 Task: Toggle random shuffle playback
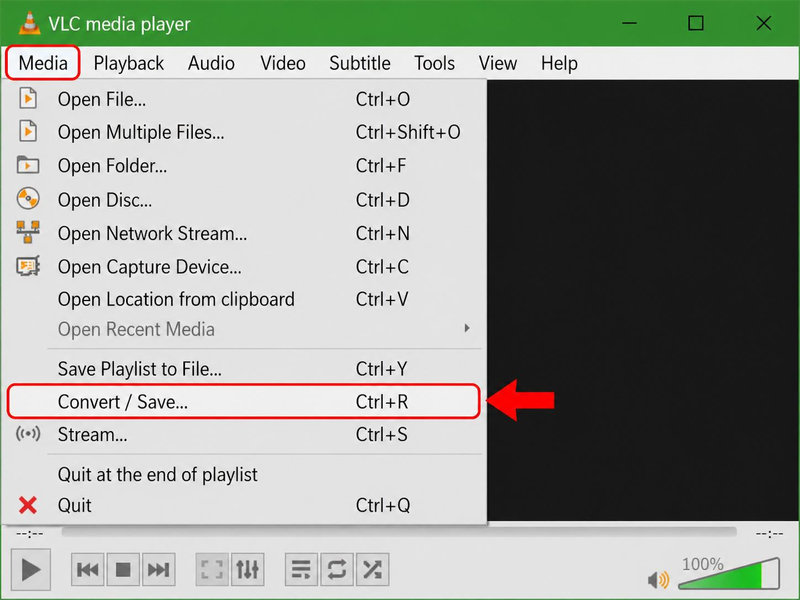372,569
